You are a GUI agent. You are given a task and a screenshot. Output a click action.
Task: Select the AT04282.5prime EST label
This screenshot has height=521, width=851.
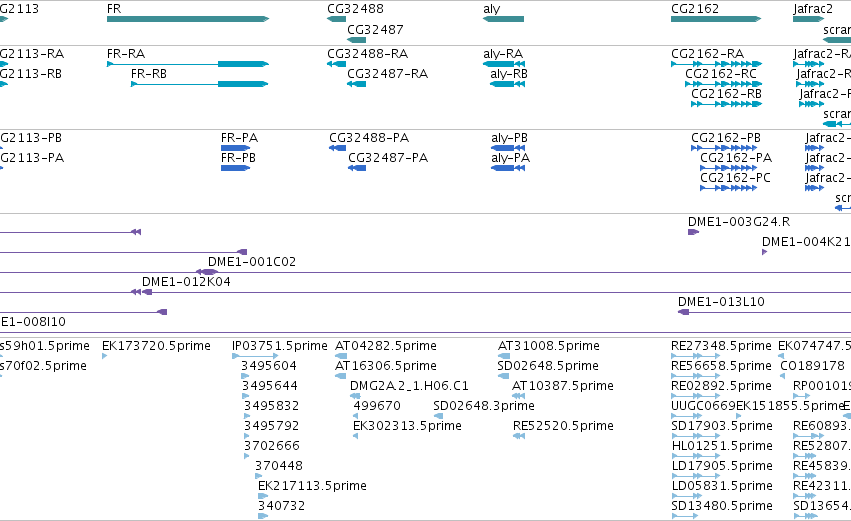[x=386, y=346]
